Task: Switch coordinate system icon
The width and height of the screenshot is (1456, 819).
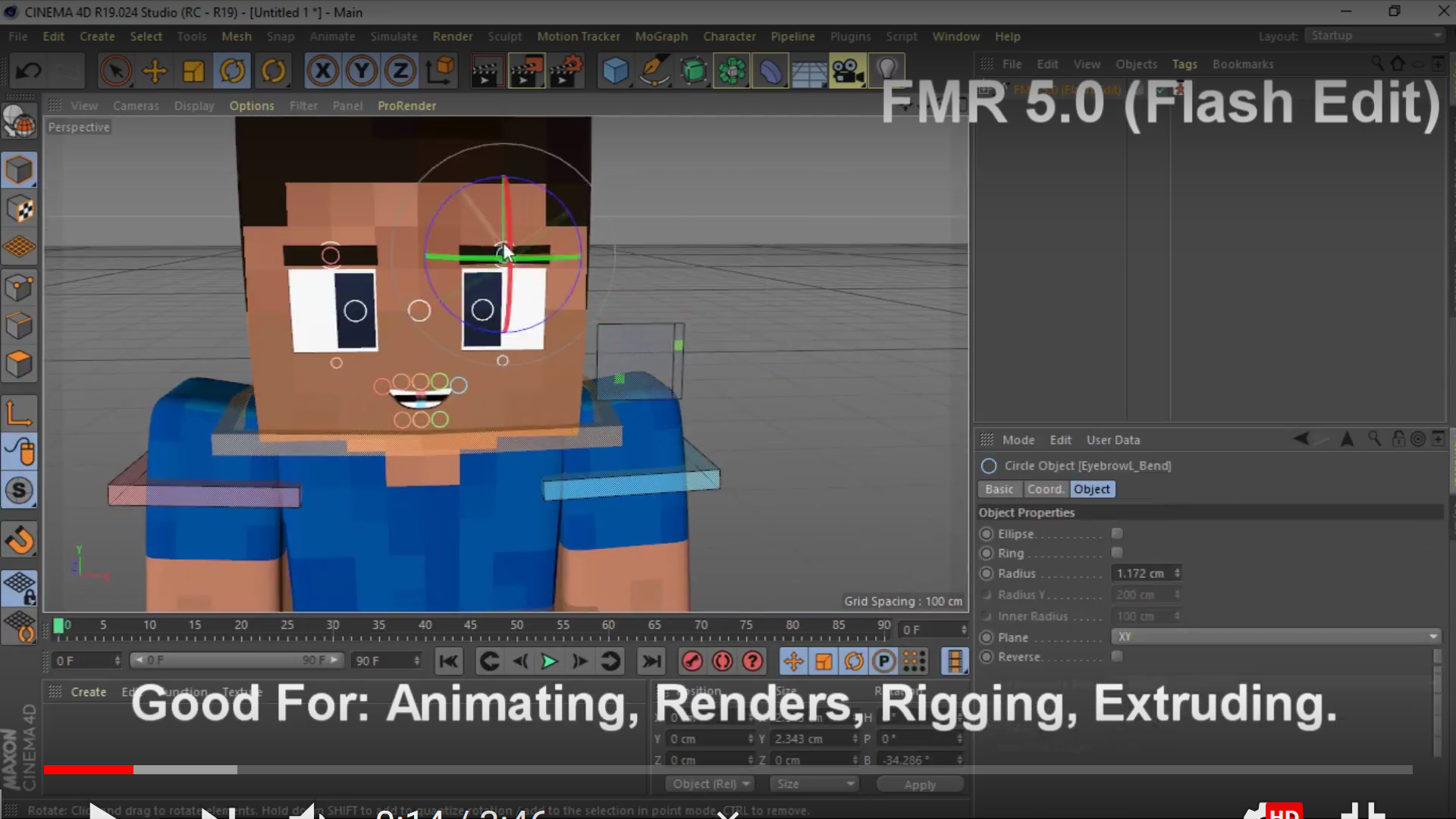Action: coord(440,71)
